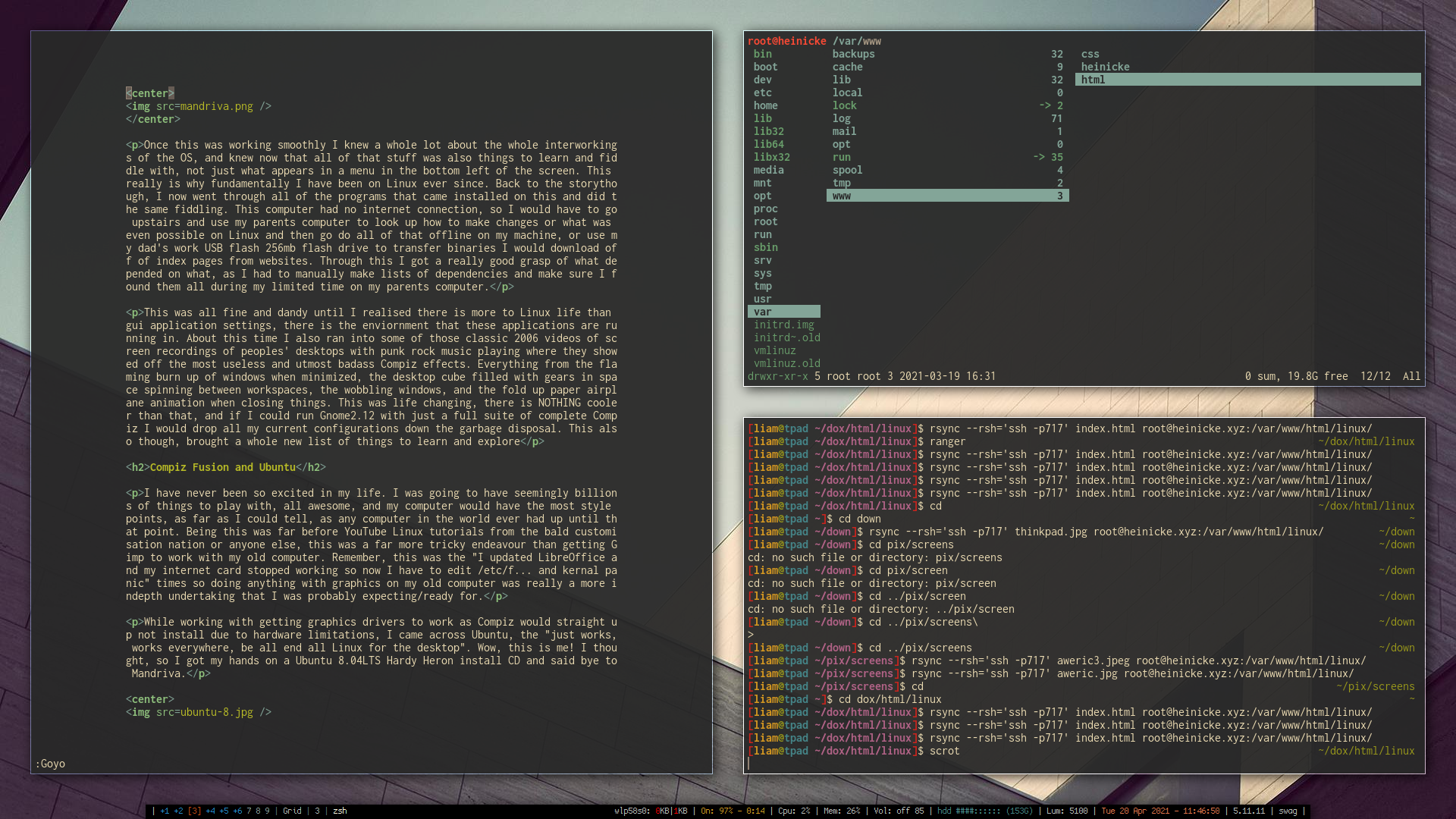Click the scrot command line in terminal
Screen dimensions: 1456x819
944,751
